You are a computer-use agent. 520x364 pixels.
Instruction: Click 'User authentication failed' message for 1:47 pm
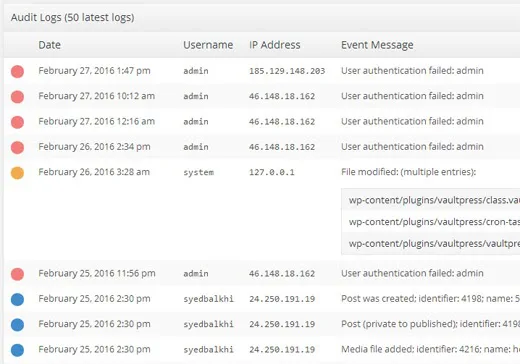point(412,71)
